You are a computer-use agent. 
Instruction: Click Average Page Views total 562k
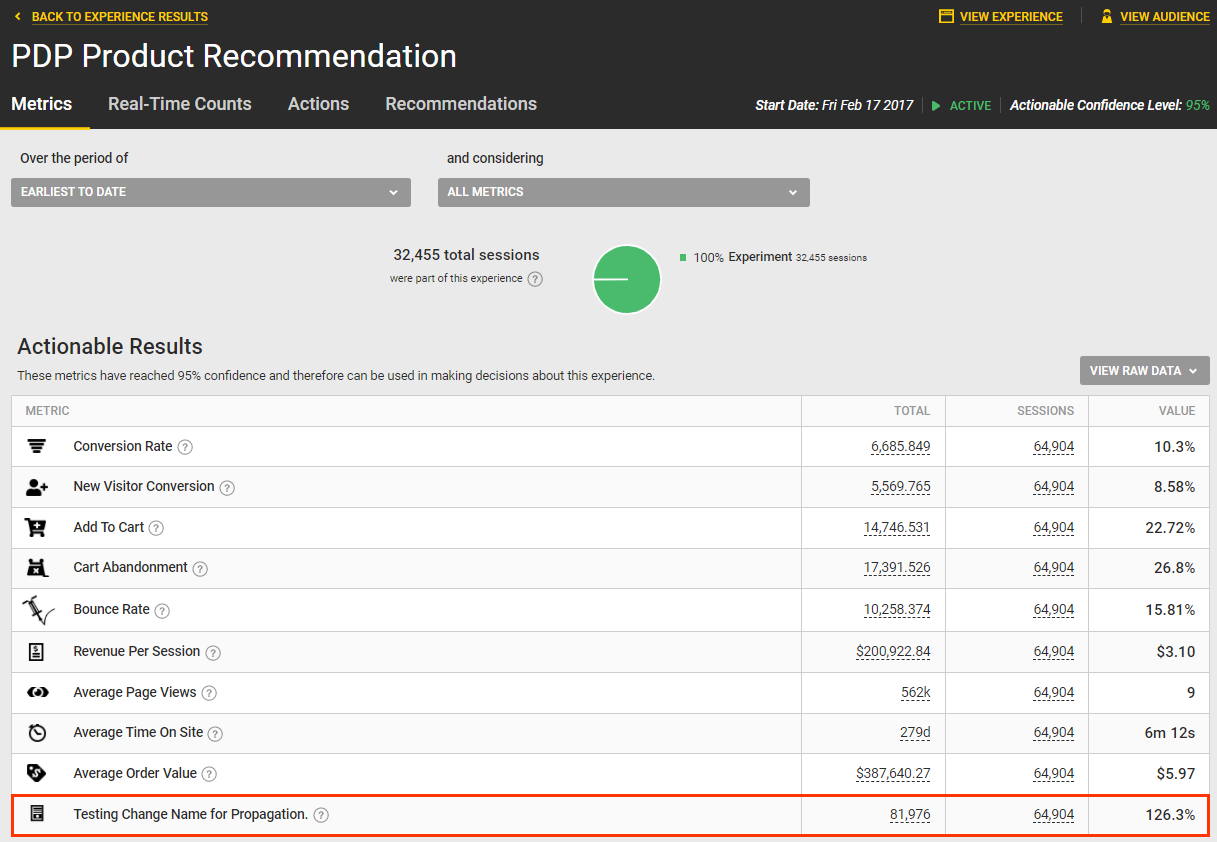coord(916,692)
